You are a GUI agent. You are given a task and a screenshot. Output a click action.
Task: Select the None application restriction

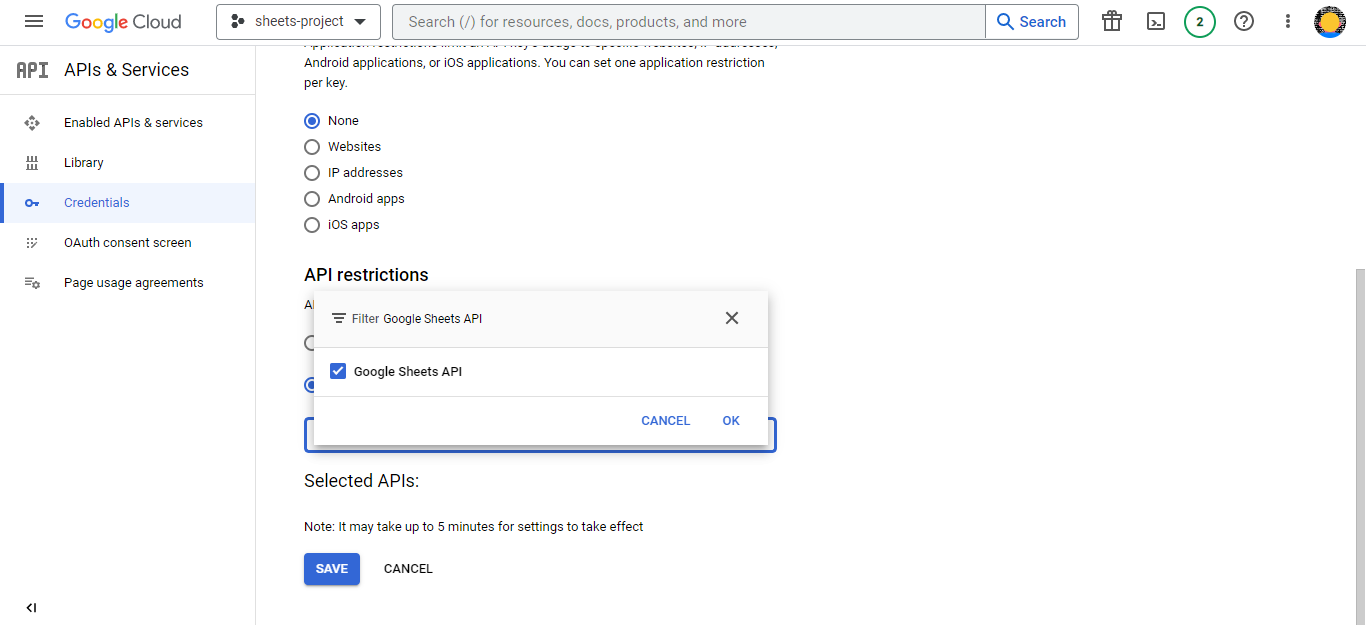pyautogui.click(x=312, y=121)
